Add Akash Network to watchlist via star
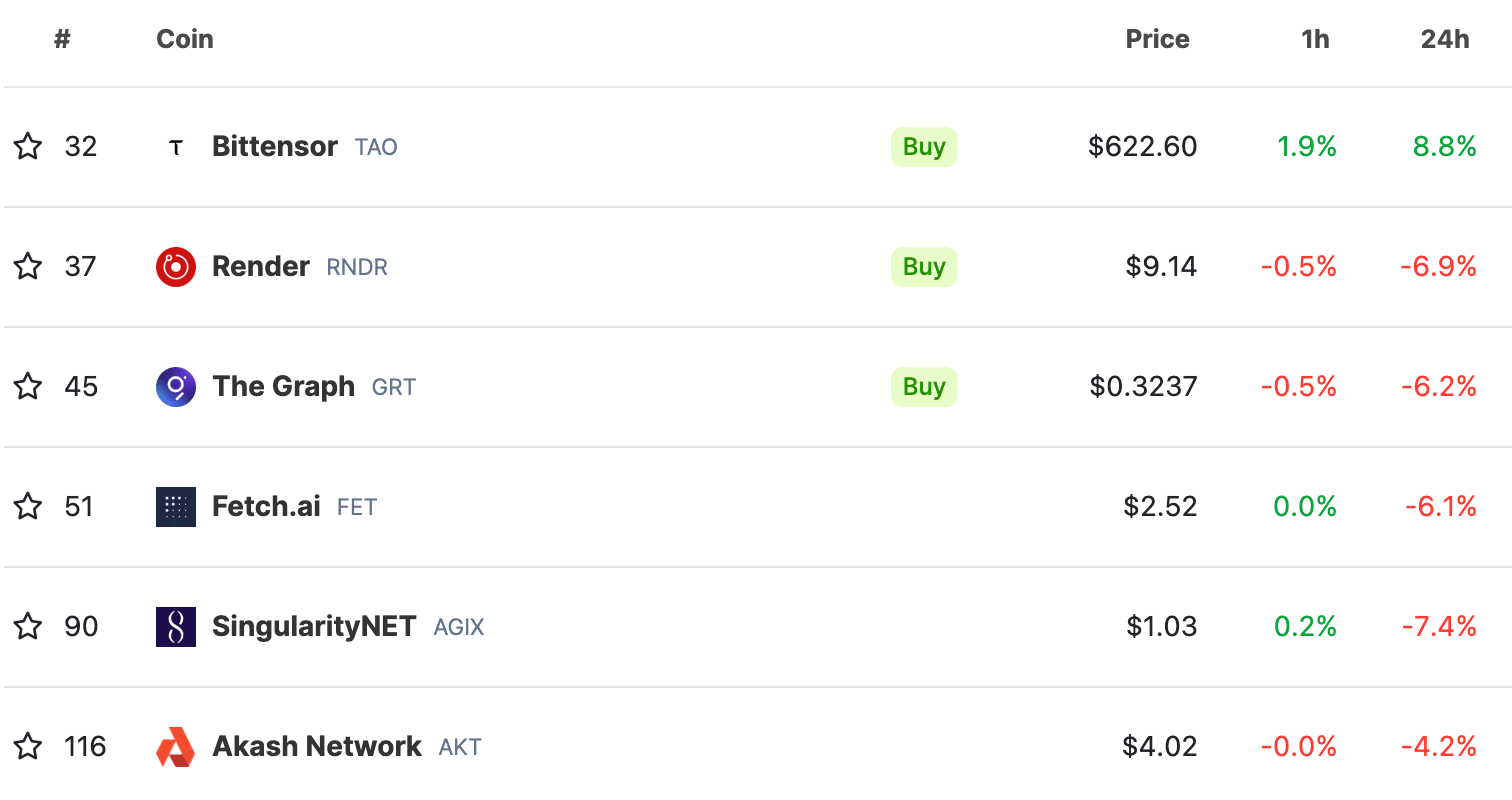 [x=28, y=746]
